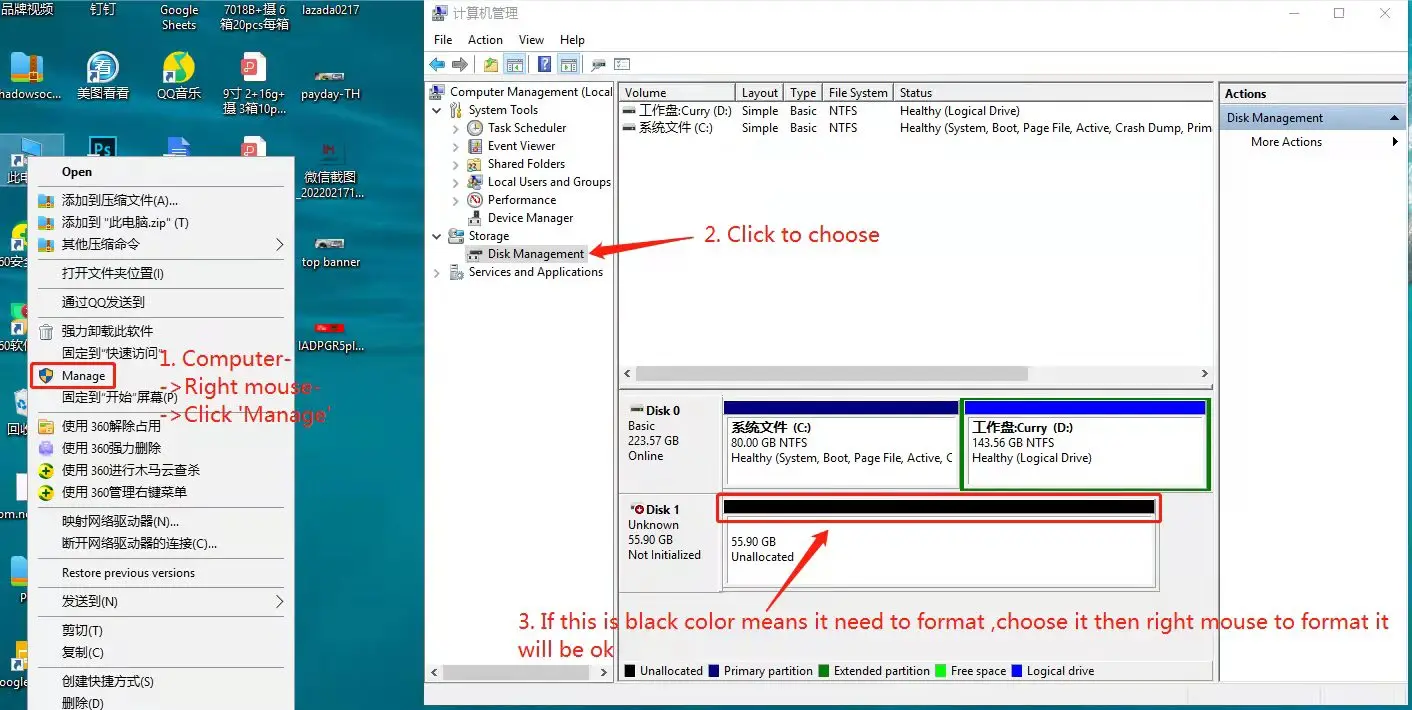Click the blue Help question-mark toolbar icon

(x=544, y=65)
